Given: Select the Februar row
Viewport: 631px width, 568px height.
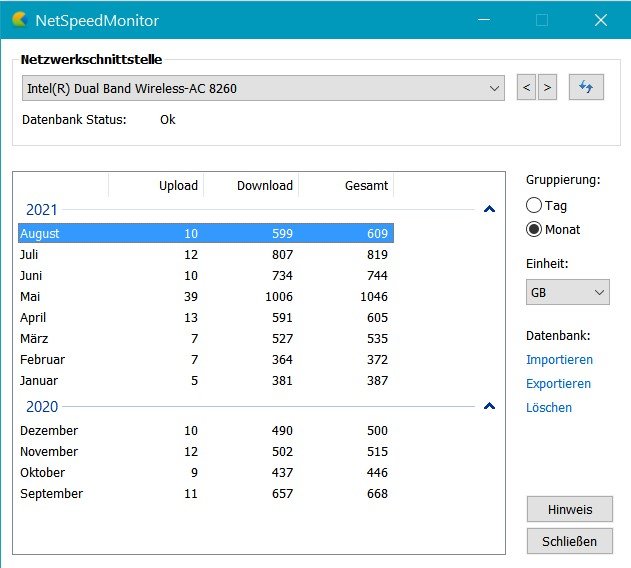Looking at the screenshot, I should [x=206, y=359].
